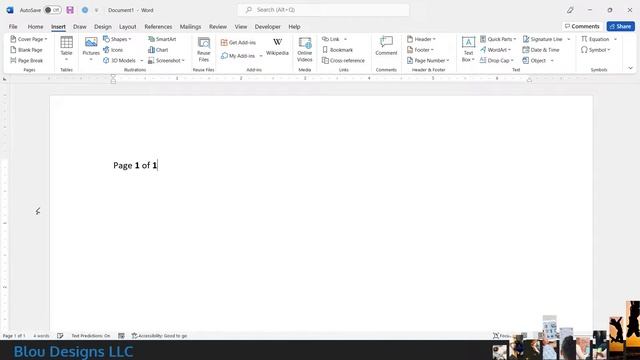Open the Design tab
Viewport: 640px width, 360px height.
pyautogui.click(x=103, y=27)
